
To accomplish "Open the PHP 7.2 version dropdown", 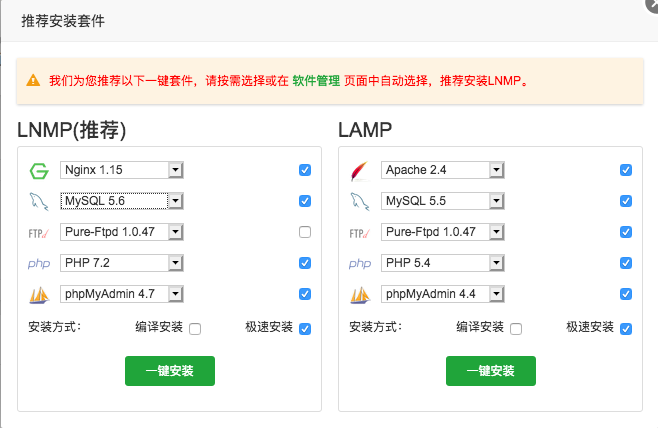I will coord(122,263).
